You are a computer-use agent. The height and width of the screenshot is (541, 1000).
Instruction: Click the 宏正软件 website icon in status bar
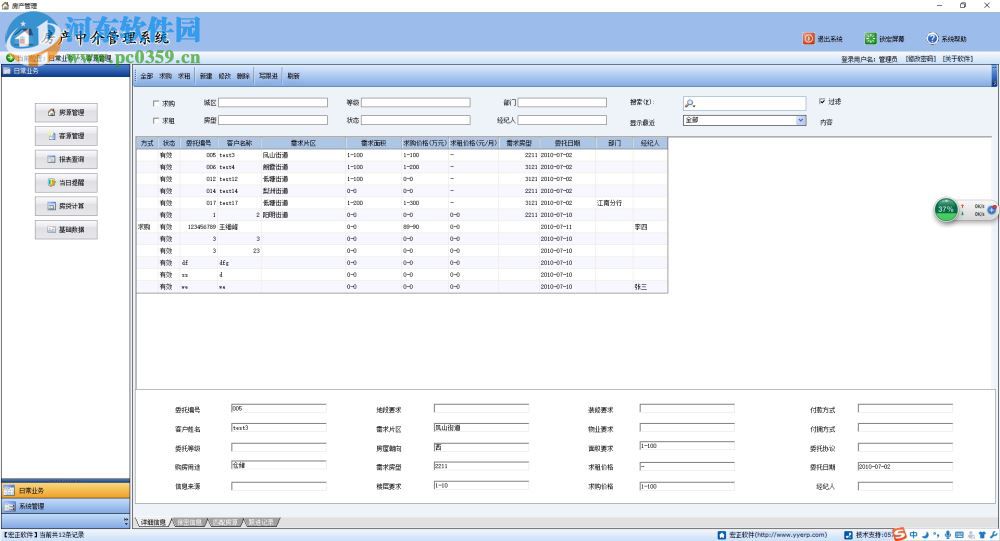pyautogui.click(x=721, y=535)
